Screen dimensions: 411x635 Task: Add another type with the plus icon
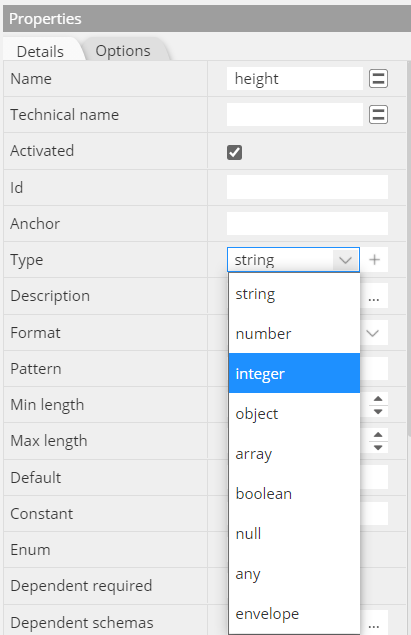pyautogui.click(x=375, y=260)
